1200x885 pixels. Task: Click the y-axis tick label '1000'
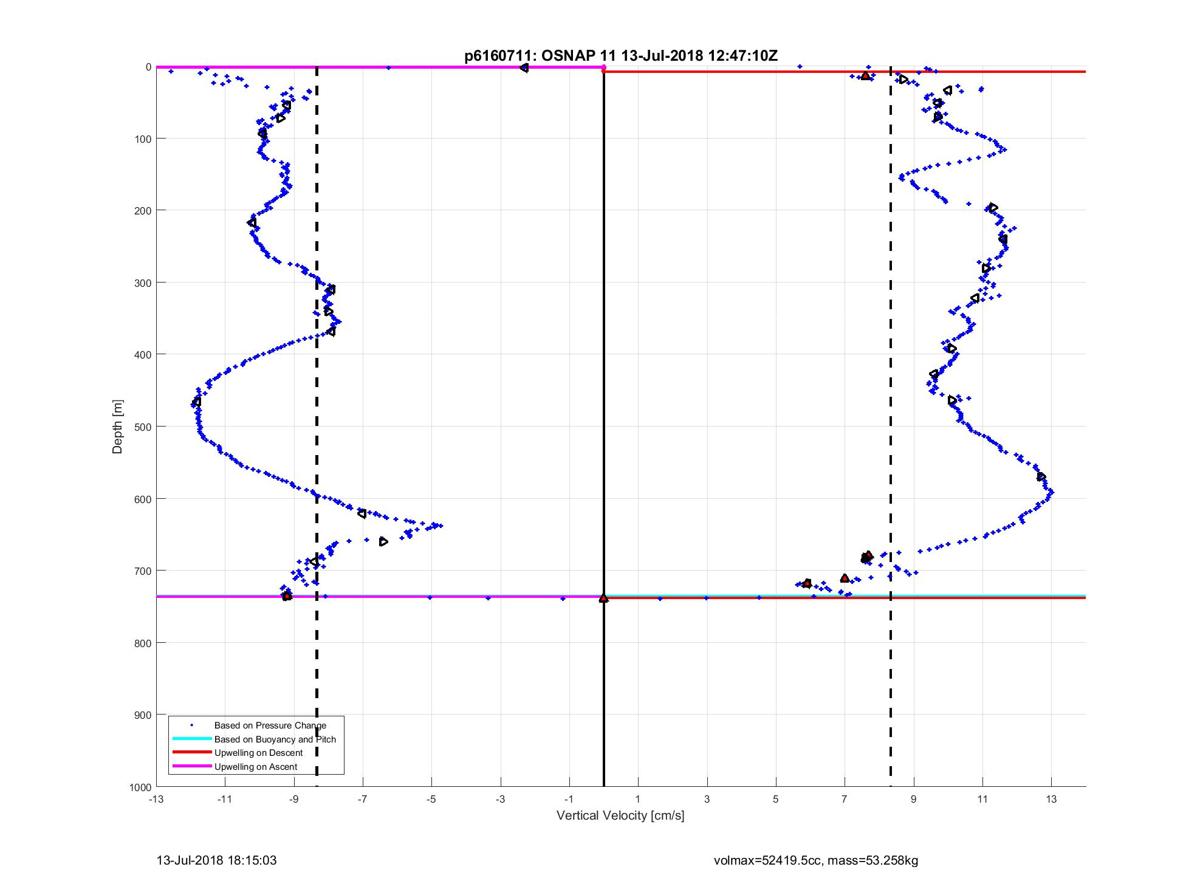(x=139, y=787)
